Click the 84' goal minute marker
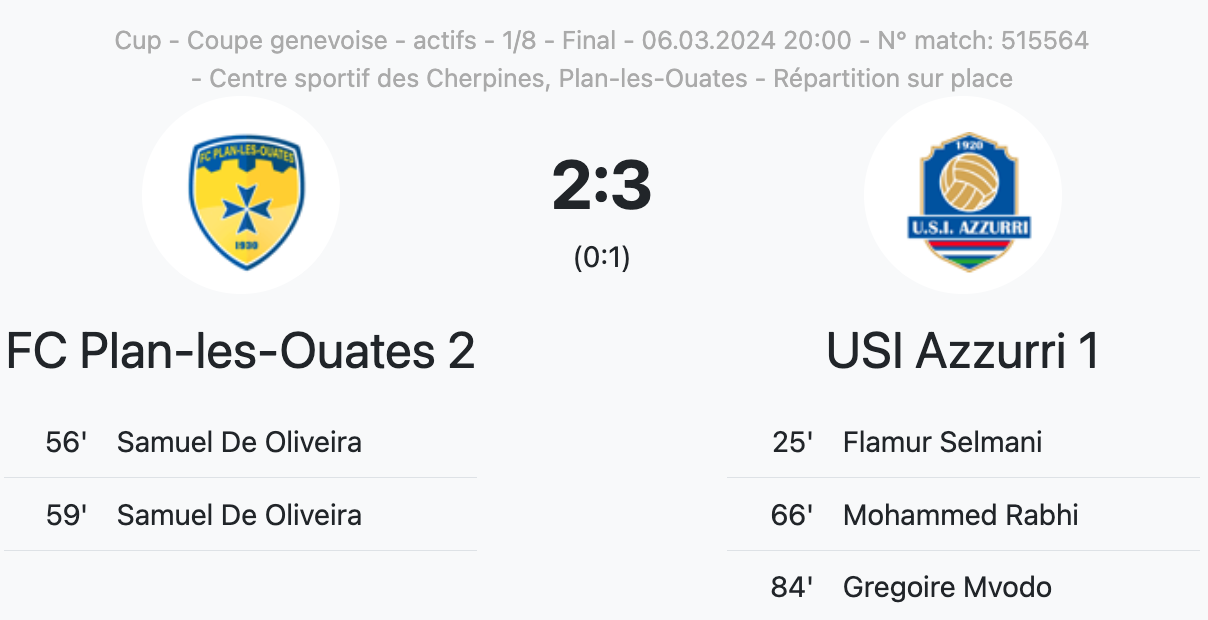This screenshot has width=1208, height=620. click(792, 587)
